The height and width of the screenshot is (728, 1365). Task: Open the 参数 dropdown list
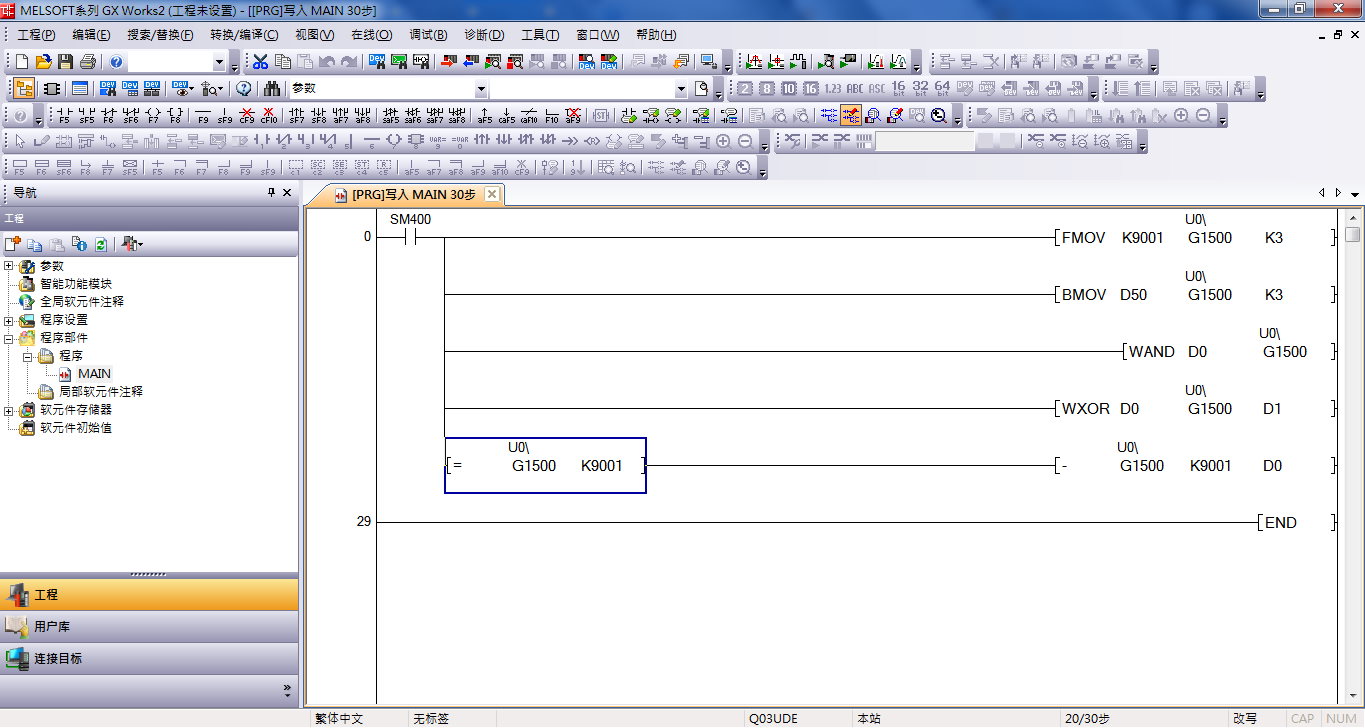pyautogui.click(x=481, y=88)
